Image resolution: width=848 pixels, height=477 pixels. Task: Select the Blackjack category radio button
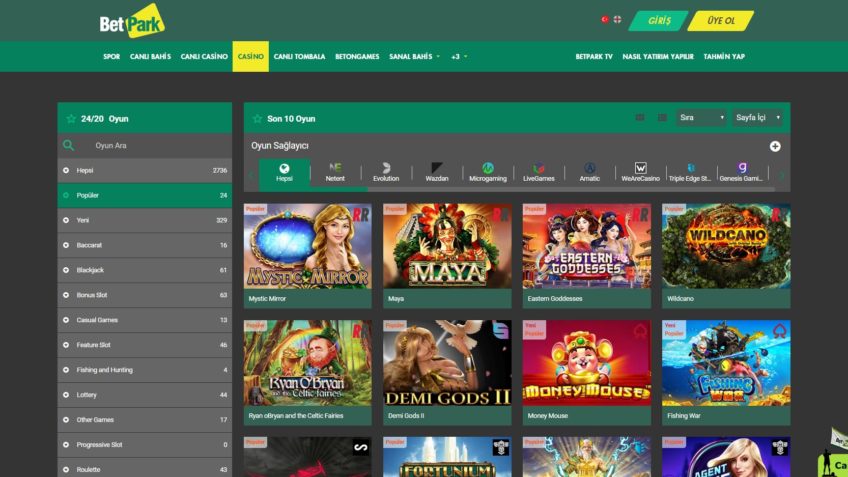66,270
